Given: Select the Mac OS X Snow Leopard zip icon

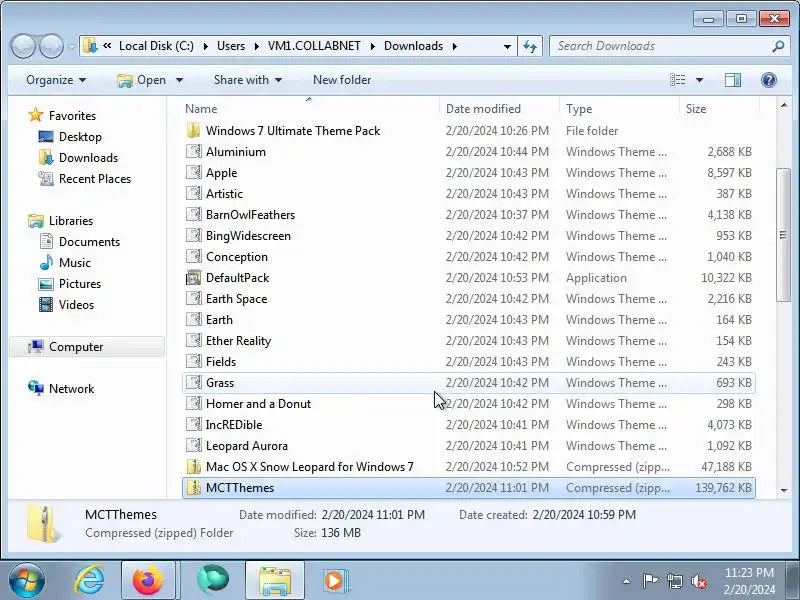Looking at the screenshot, I should (x=193, y=466).
